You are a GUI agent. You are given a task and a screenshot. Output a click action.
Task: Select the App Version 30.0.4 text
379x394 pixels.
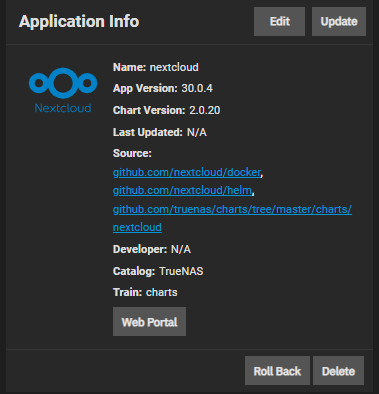(163, 88)
